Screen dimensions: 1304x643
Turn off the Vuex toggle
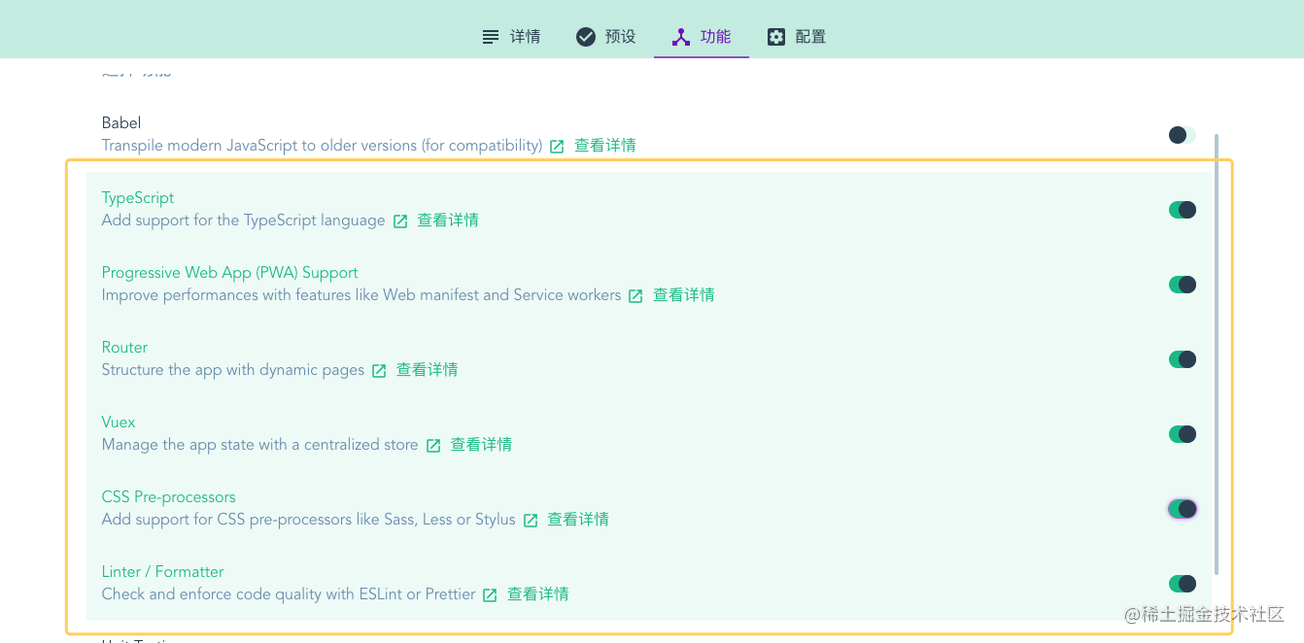click(1182, 434)
